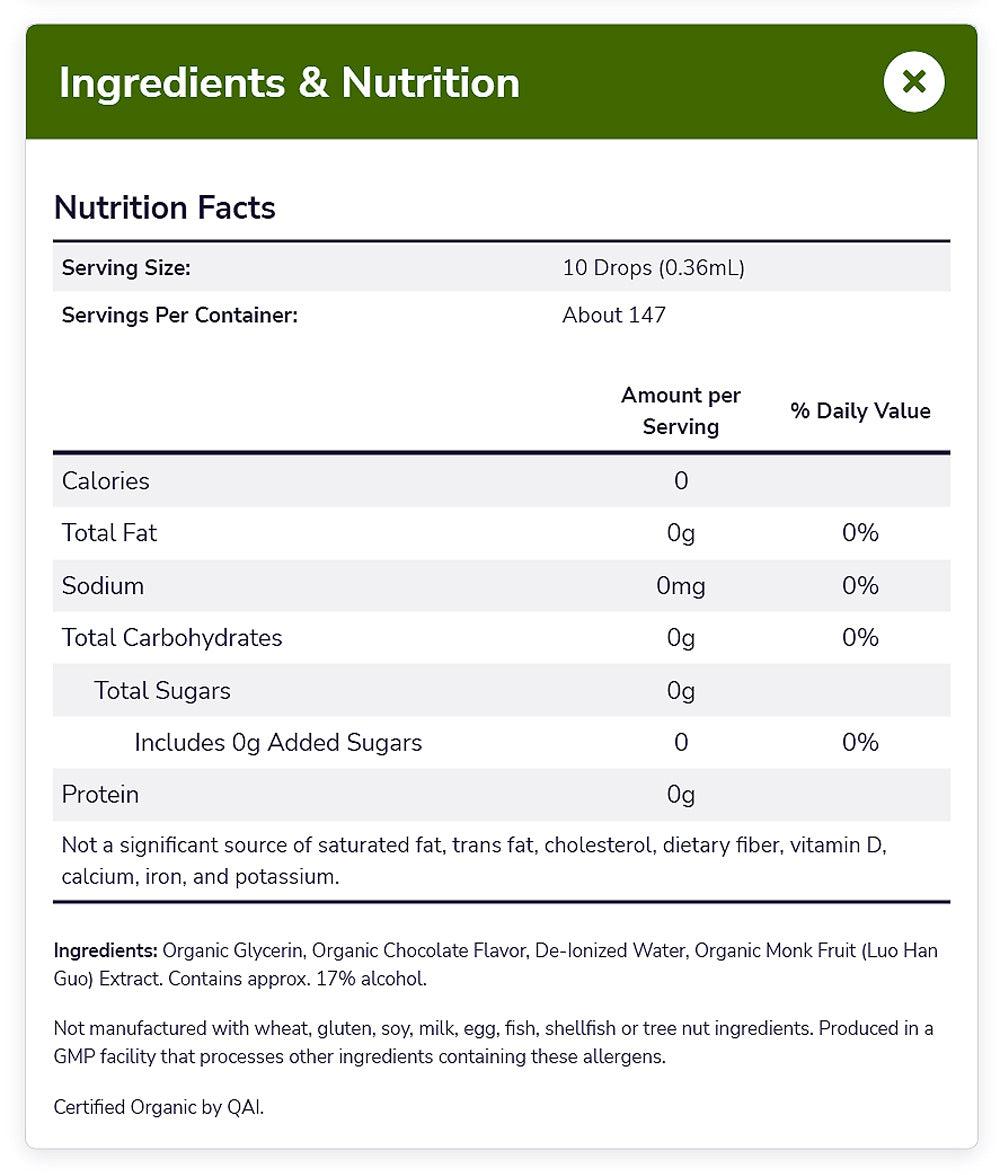Select the Calories row label

tap(105, 481)
